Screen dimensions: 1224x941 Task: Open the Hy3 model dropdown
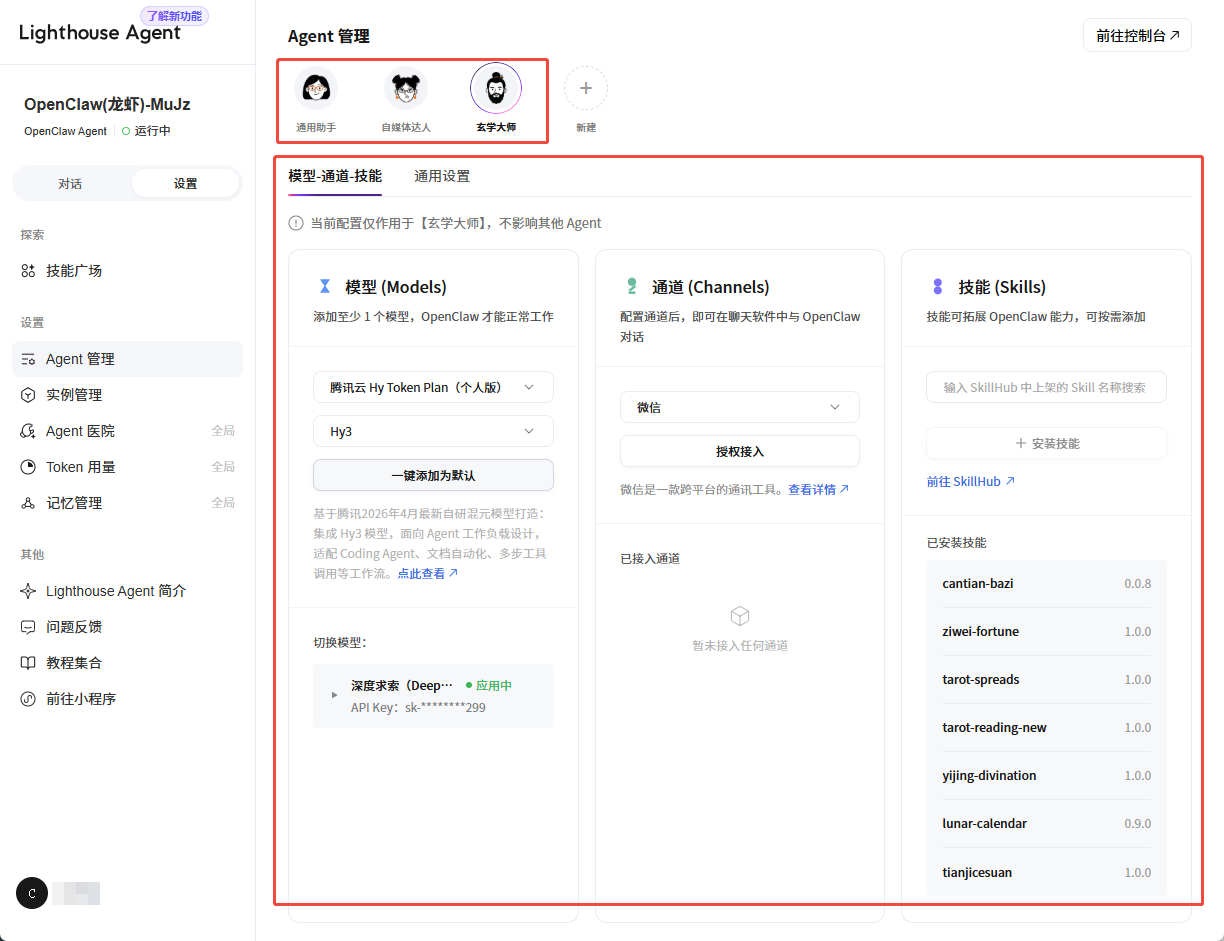433,431
